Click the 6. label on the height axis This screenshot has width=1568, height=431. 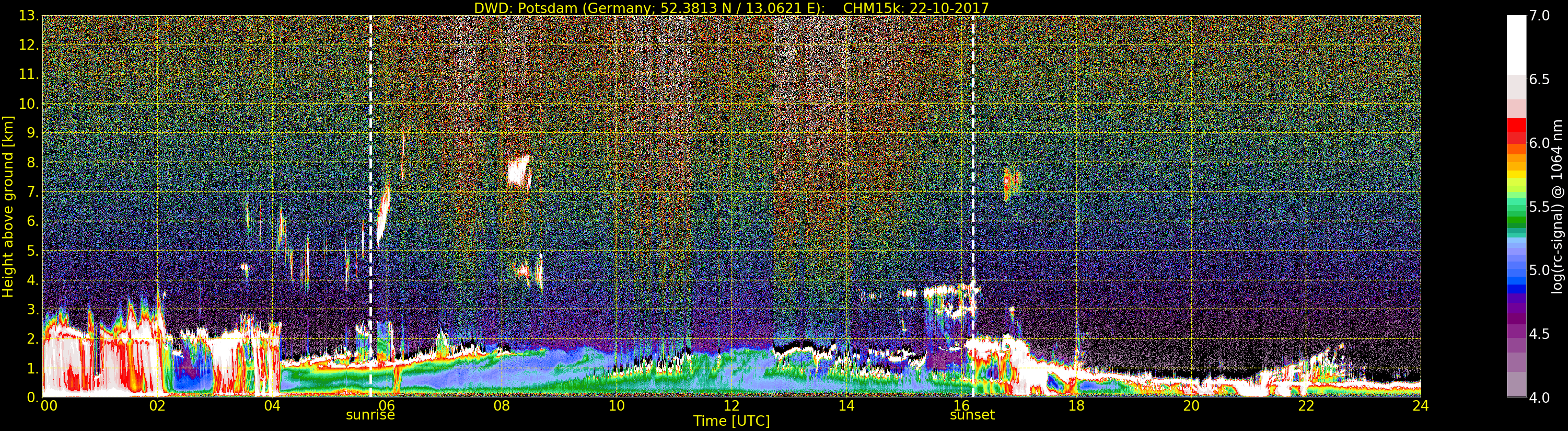[x=33, y=221]
